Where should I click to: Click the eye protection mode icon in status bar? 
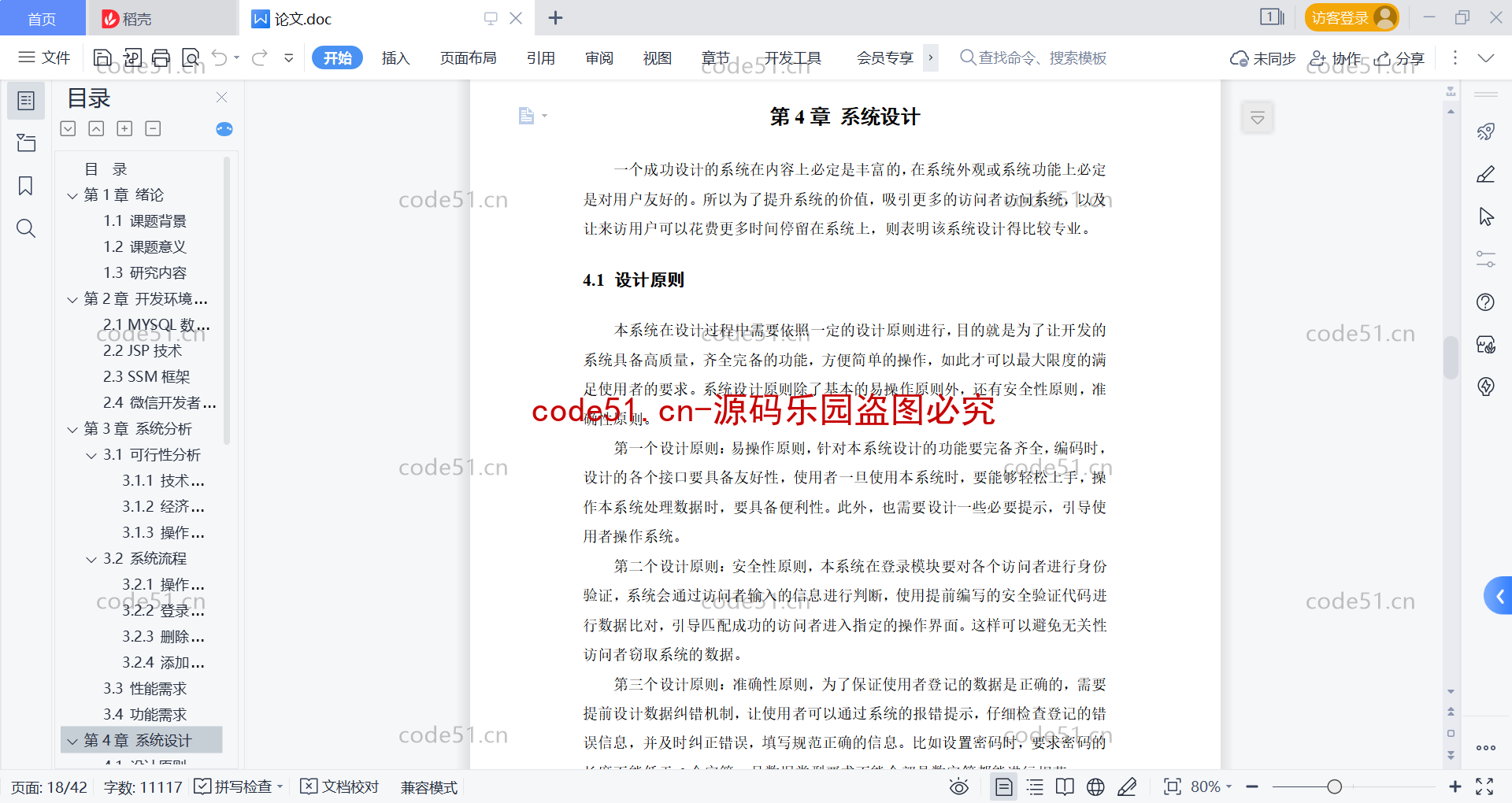point(959,786)
